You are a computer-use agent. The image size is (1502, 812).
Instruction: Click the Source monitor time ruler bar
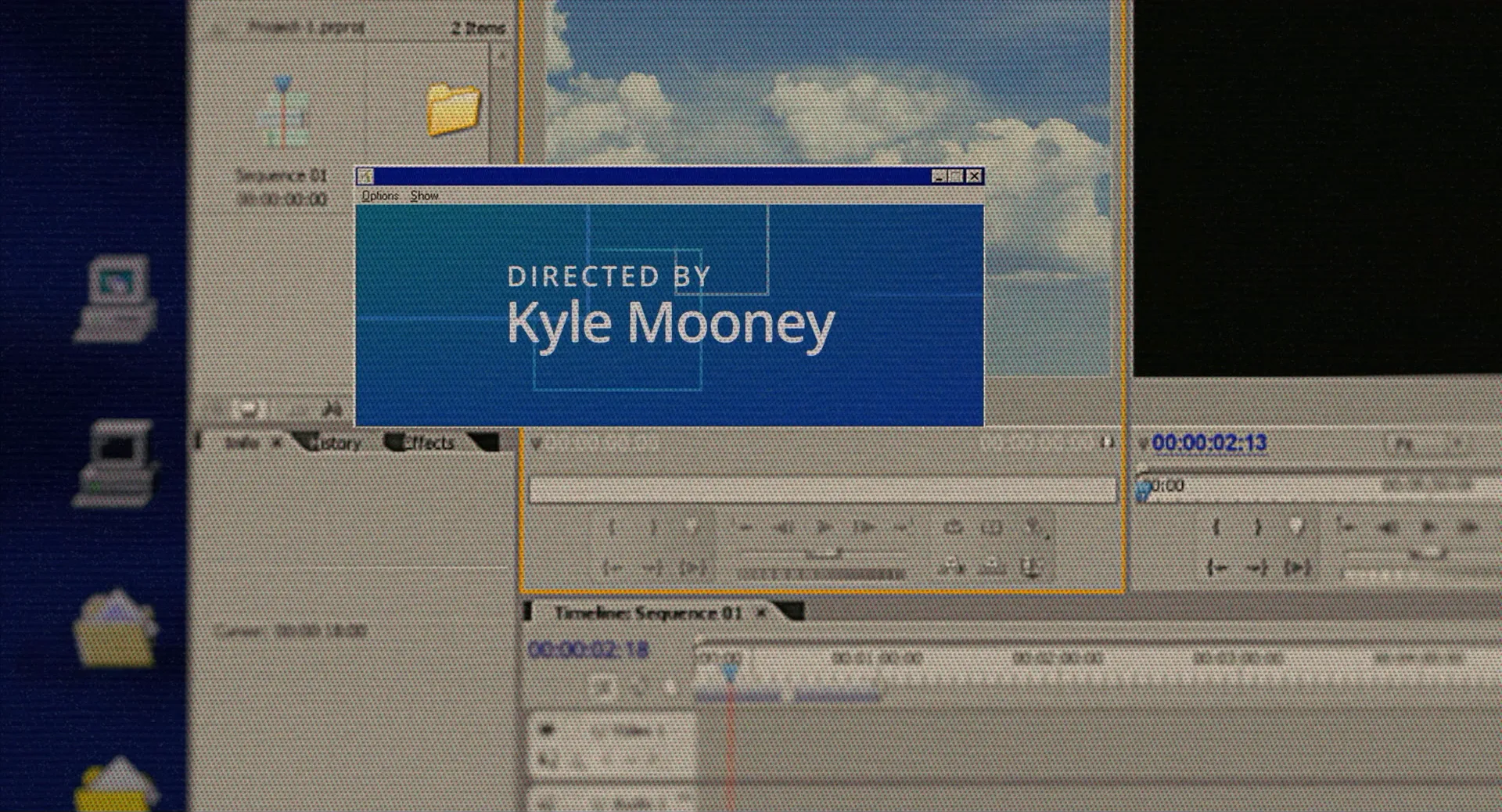click(x=822, y=490)
